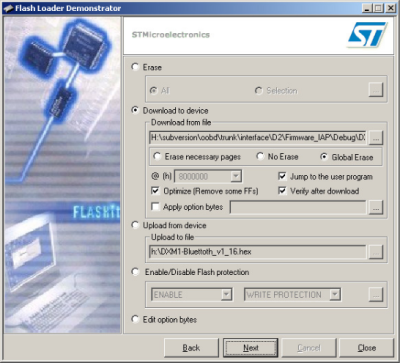This screenshot has width=400, height=363.
Task: Click the ST logo in header
Action: click(367, 34)
